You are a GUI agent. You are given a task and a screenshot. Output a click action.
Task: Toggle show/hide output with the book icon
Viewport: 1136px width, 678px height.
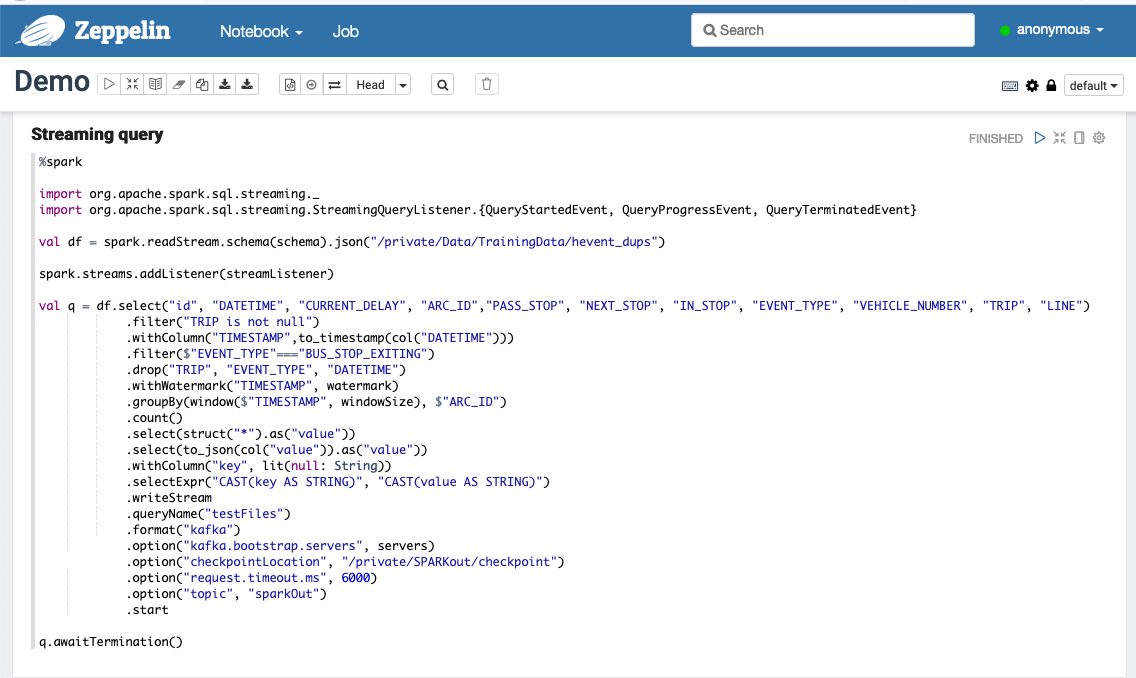(x=155, y=84)
